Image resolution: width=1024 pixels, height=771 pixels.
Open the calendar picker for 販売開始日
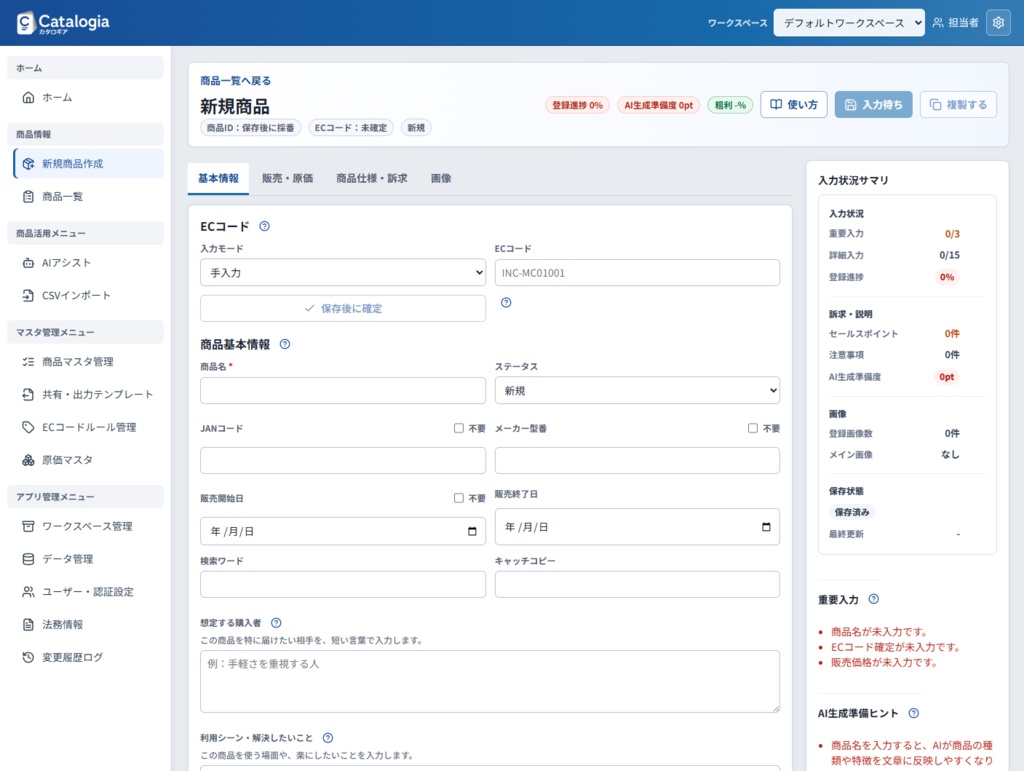pos(472,531)
